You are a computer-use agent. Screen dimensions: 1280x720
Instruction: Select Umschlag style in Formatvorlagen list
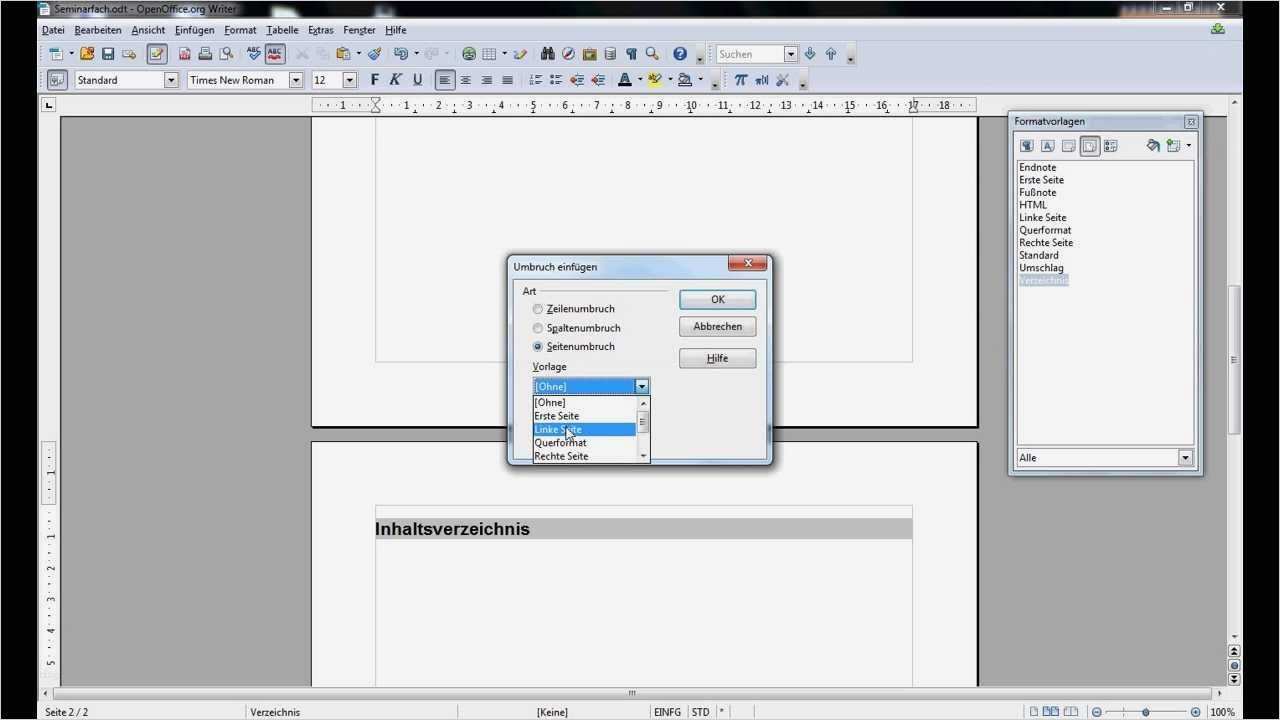tap(1041, 268)
